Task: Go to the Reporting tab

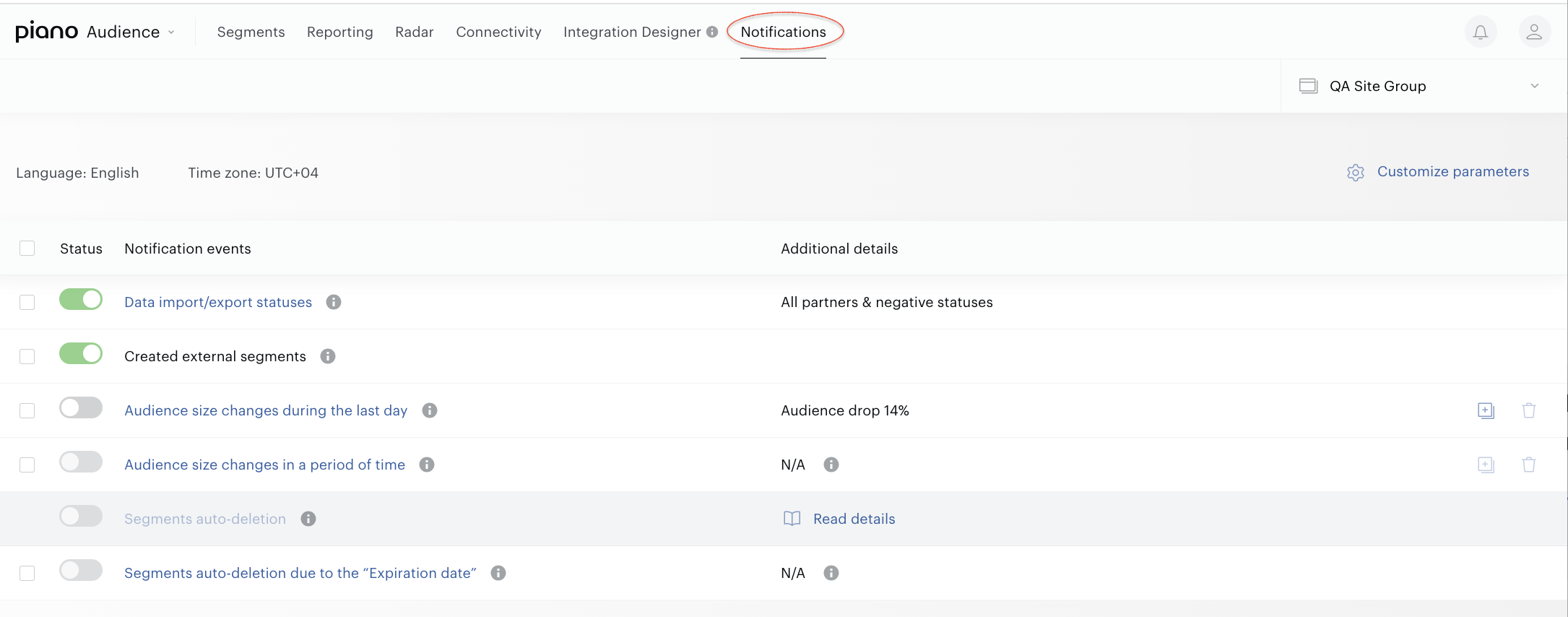Action: pyautogui.click(x=340, y=32)
